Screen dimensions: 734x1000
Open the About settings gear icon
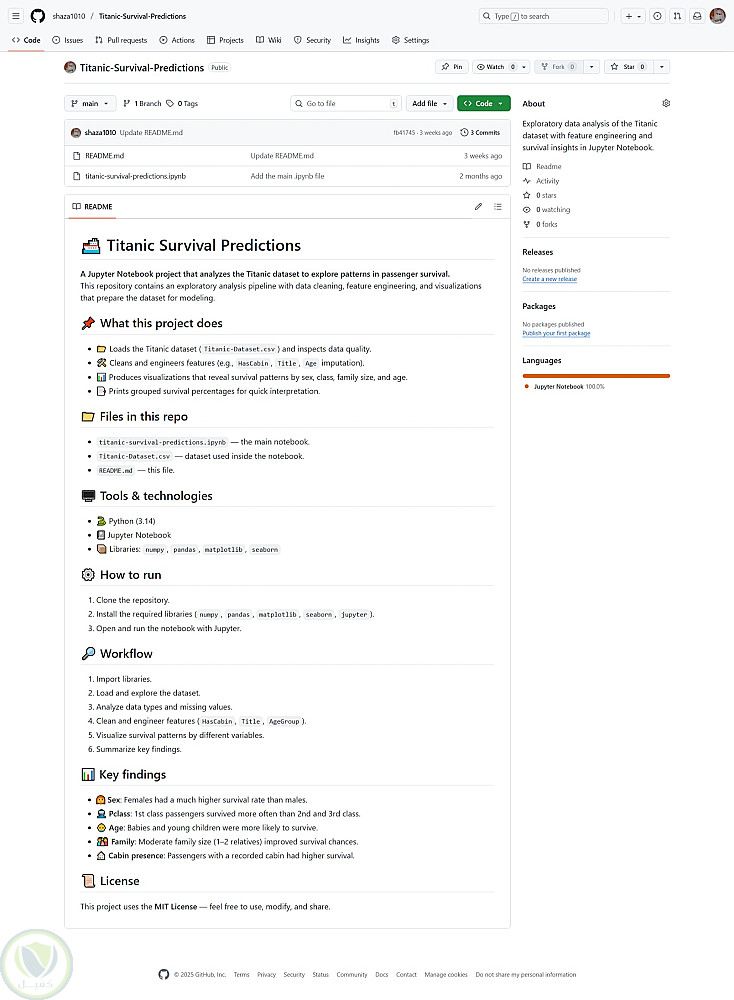[666, 103]
